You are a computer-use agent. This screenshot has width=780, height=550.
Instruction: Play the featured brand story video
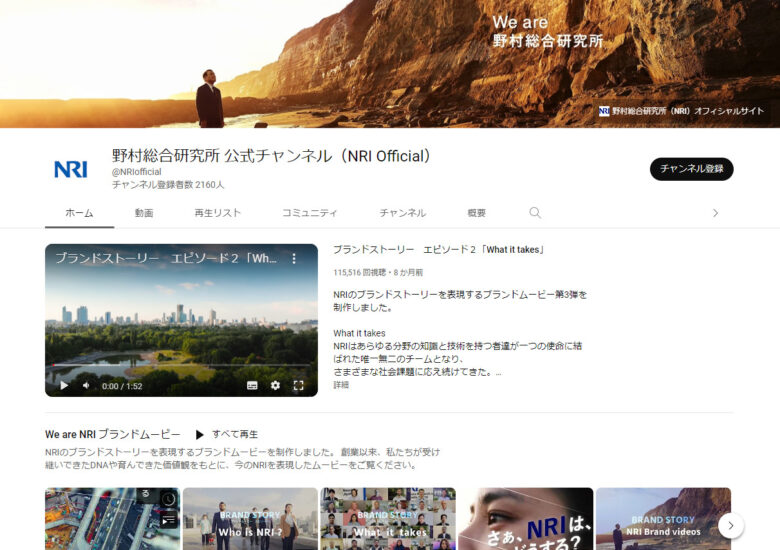(64, 385)
